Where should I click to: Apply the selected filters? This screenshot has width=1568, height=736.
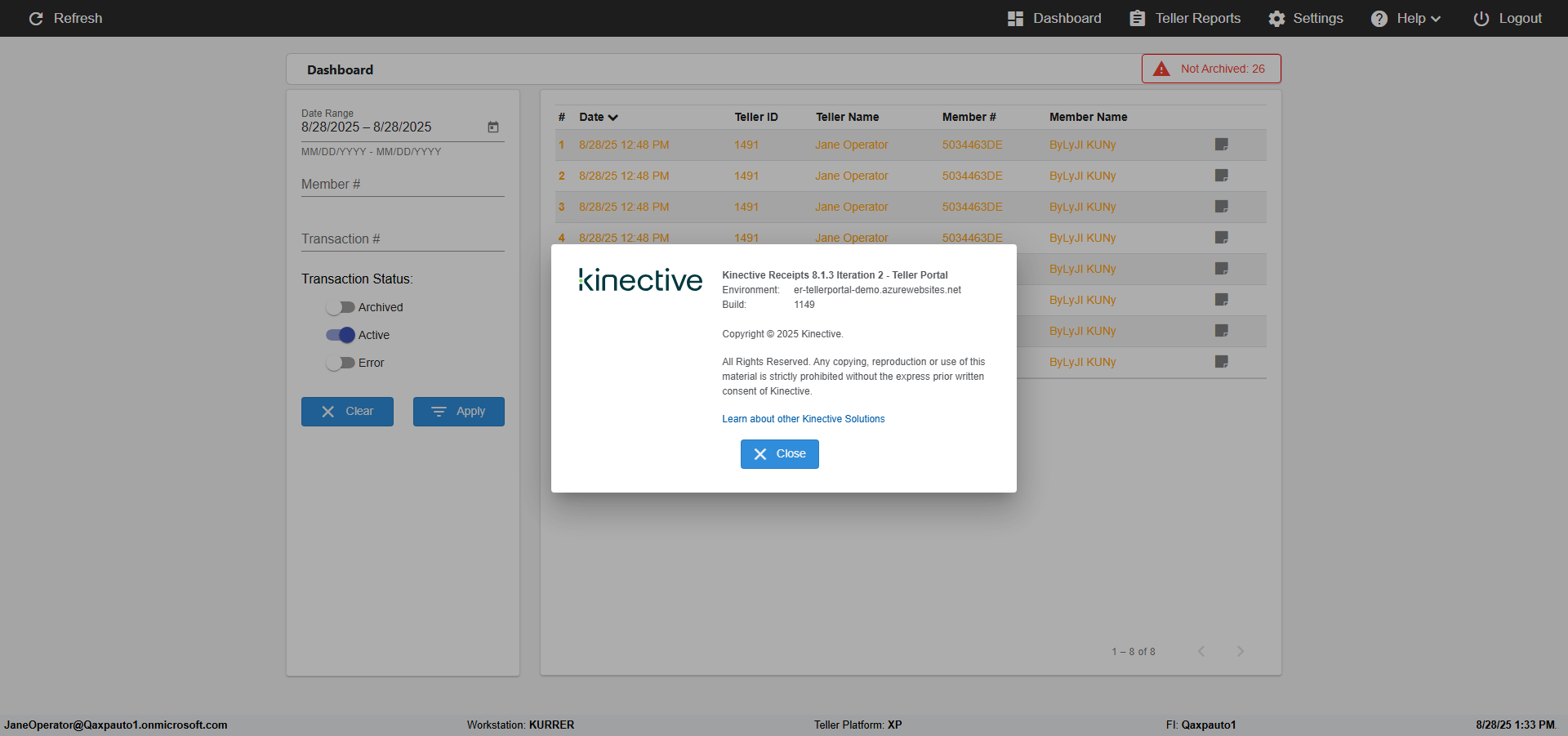coord(459,412)
